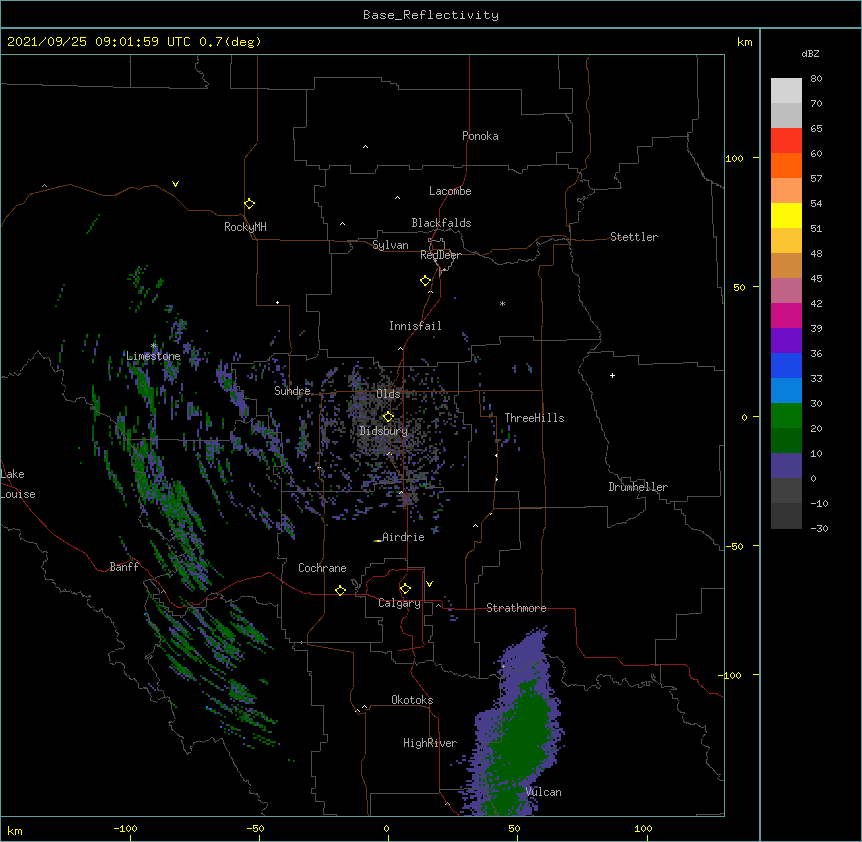The image size is (862, 842).
Task: Pick the purple 36-39 dBZ legend swatch
Action: pos(786,340)
